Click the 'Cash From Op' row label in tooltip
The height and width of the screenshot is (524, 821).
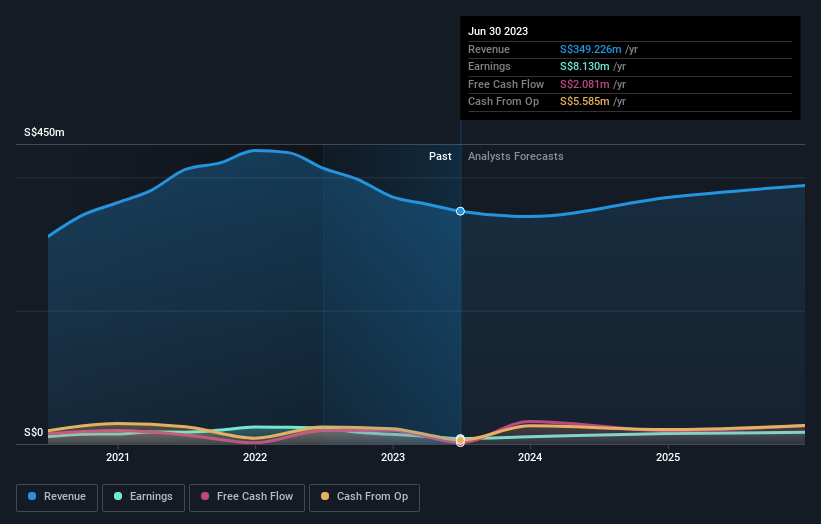pos(503,102)
